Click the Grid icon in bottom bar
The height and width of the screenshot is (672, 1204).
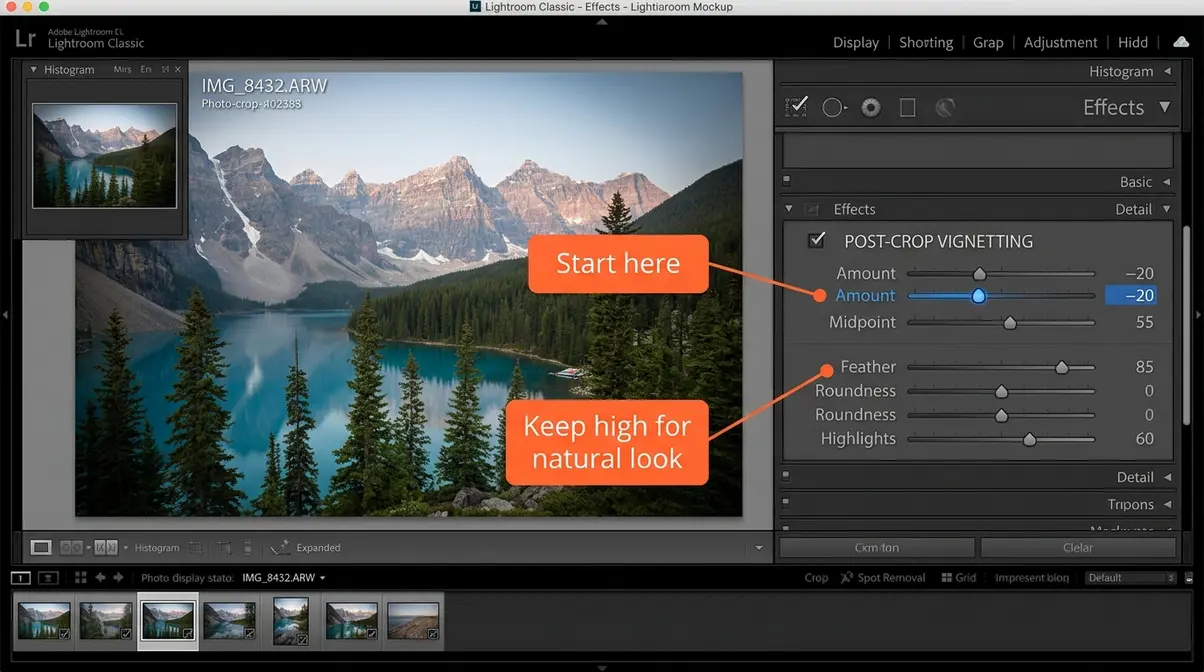(x=947, y=578)
